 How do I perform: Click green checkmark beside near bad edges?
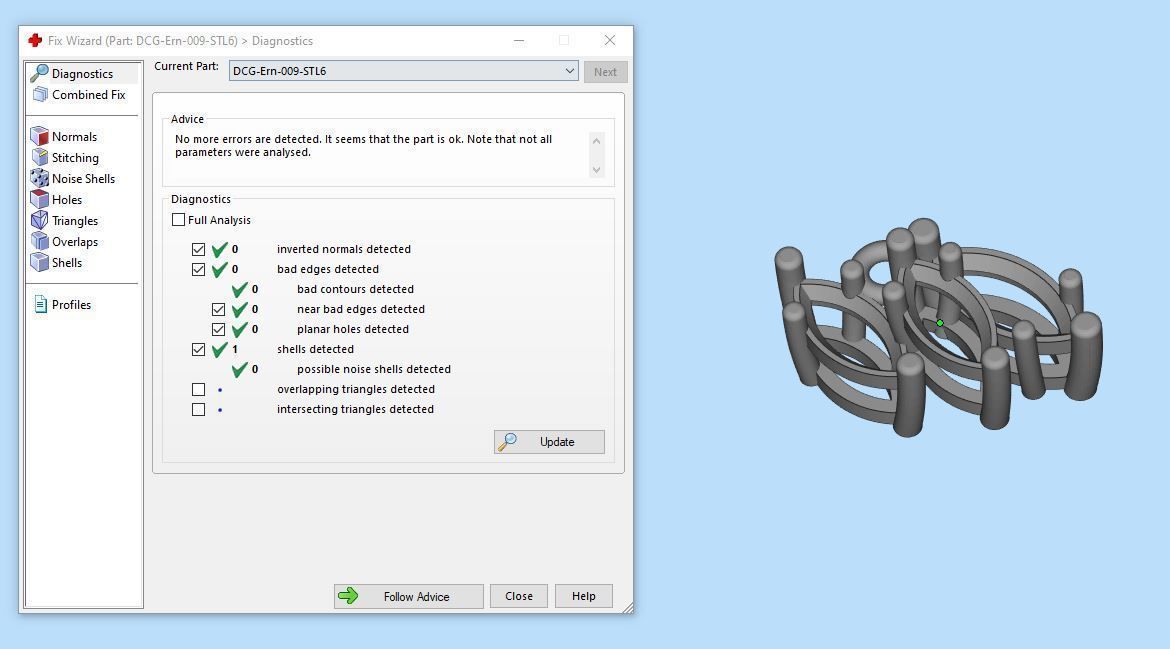pyautogui.click(x=240, y=310)
